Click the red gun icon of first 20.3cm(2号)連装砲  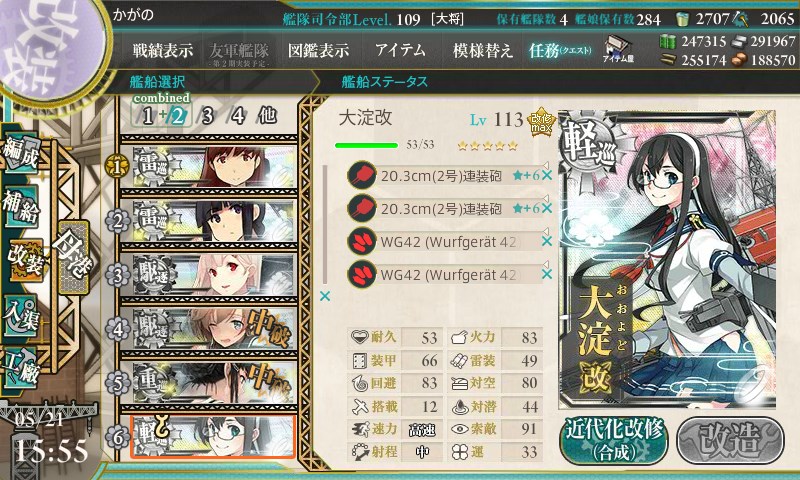(x=362, y=175)
